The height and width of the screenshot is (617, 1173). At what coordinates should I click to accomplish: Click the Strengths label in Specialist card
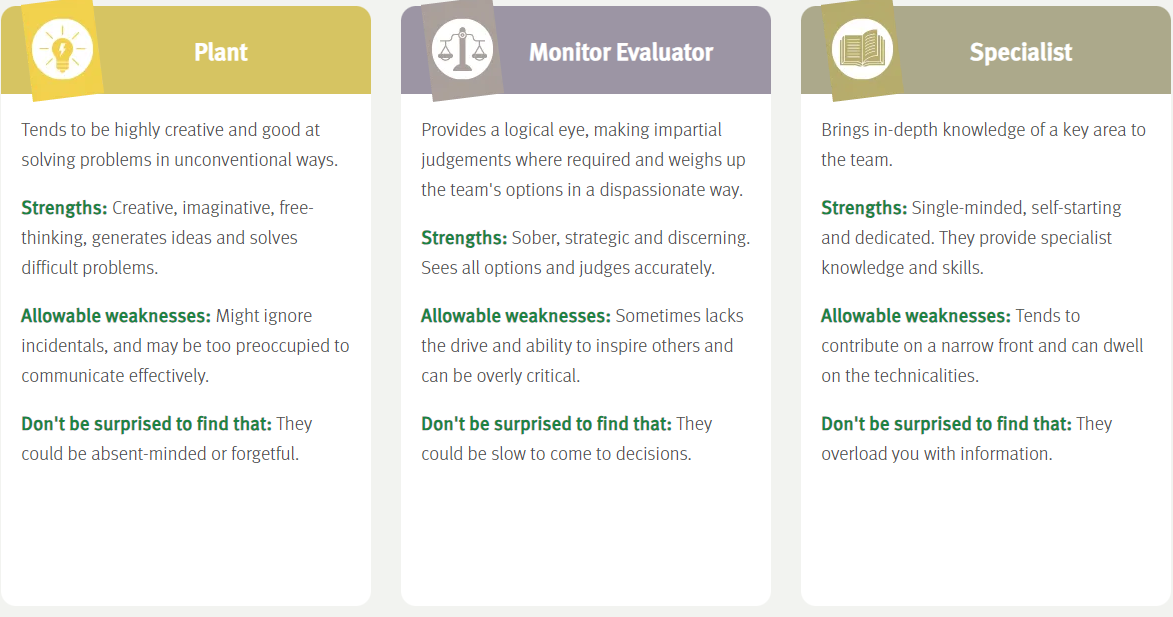pos(864,208)
